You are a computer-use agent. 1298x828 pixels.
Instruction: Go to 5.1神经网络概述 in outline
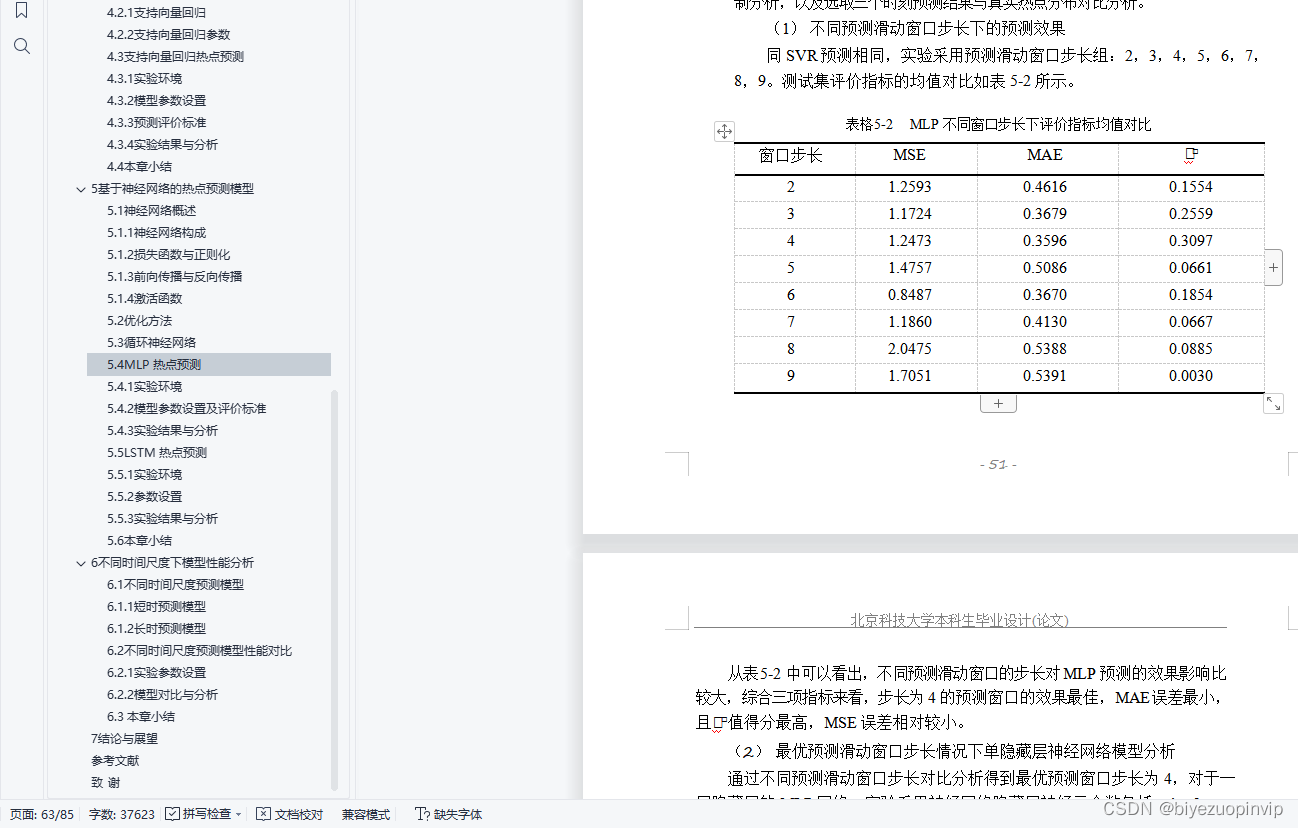point(151,210)
